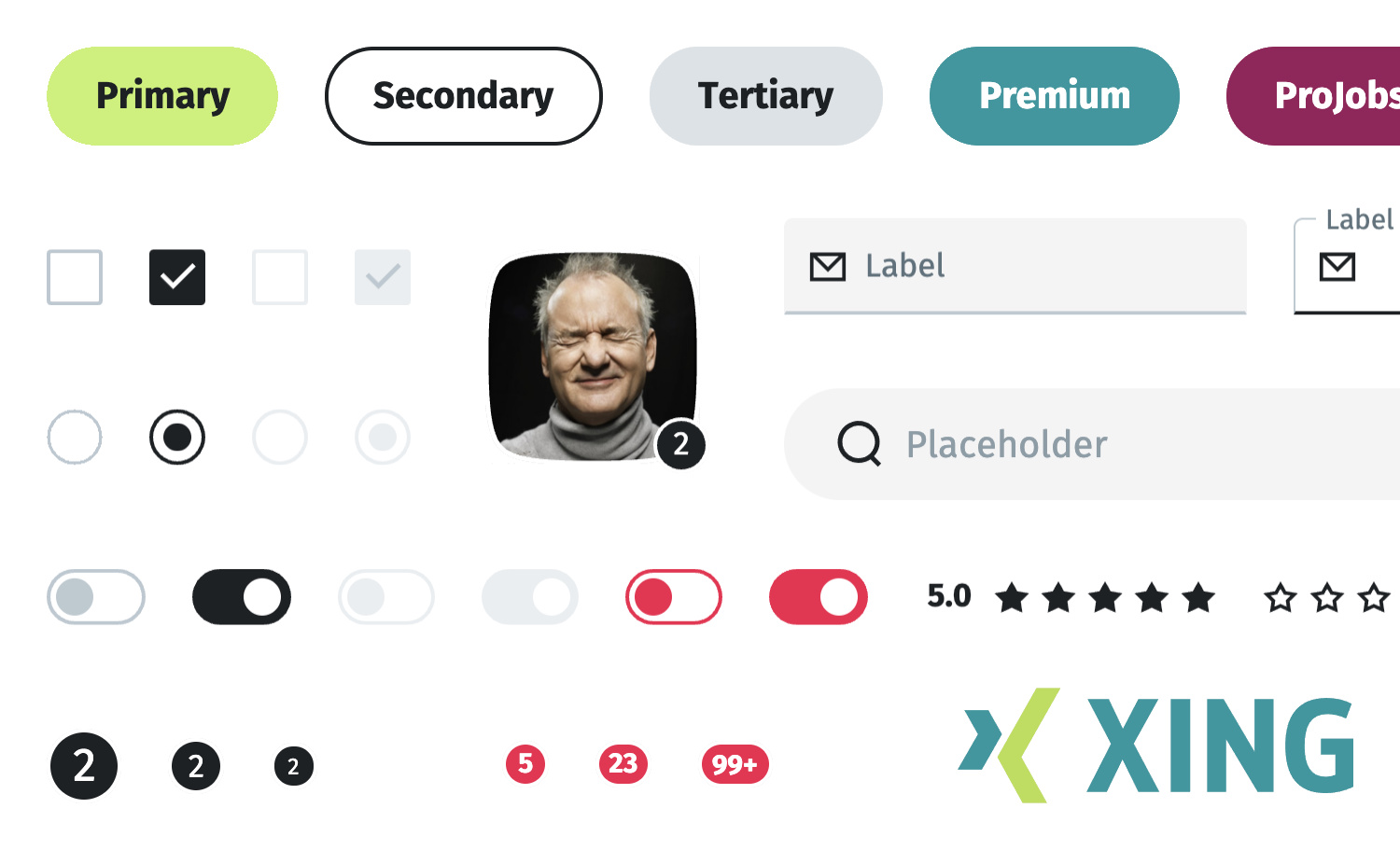Click the magnifier icon in the search bar
The width and height of the screenshot is (1400, 850).
tap(859, 444)
